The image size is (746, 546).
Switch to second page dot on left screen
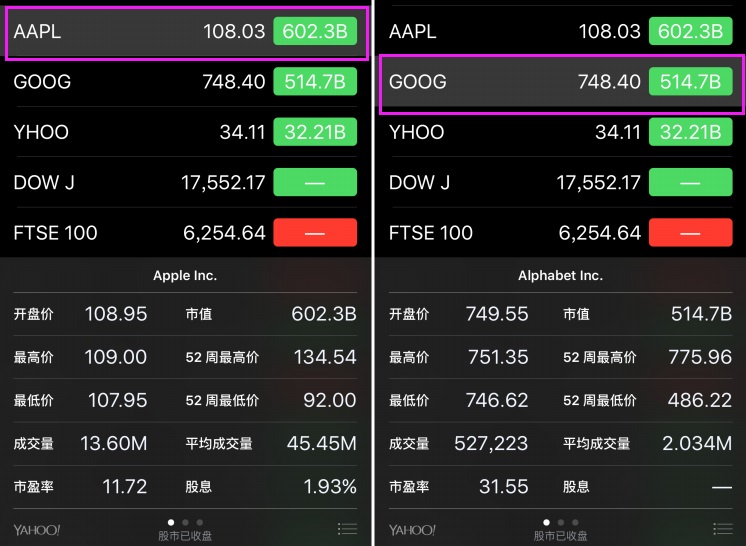186,522
